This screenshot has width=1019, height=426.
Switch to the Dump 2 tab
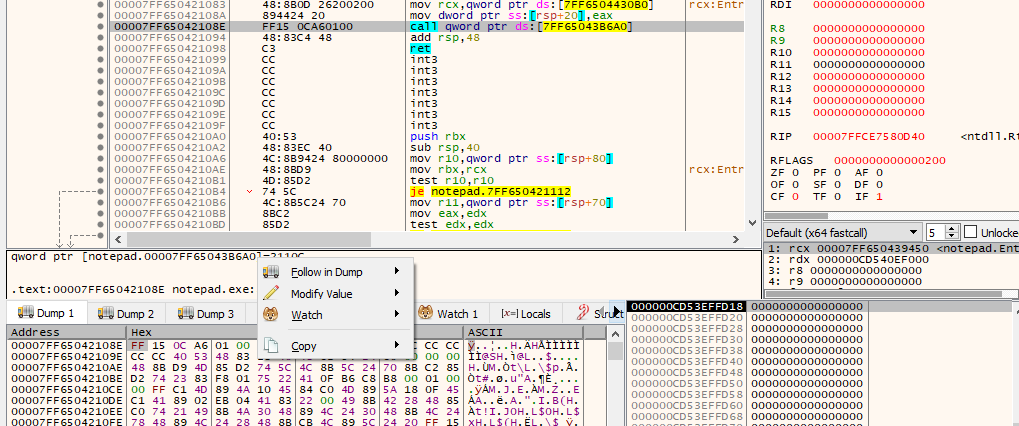(126, 314)
